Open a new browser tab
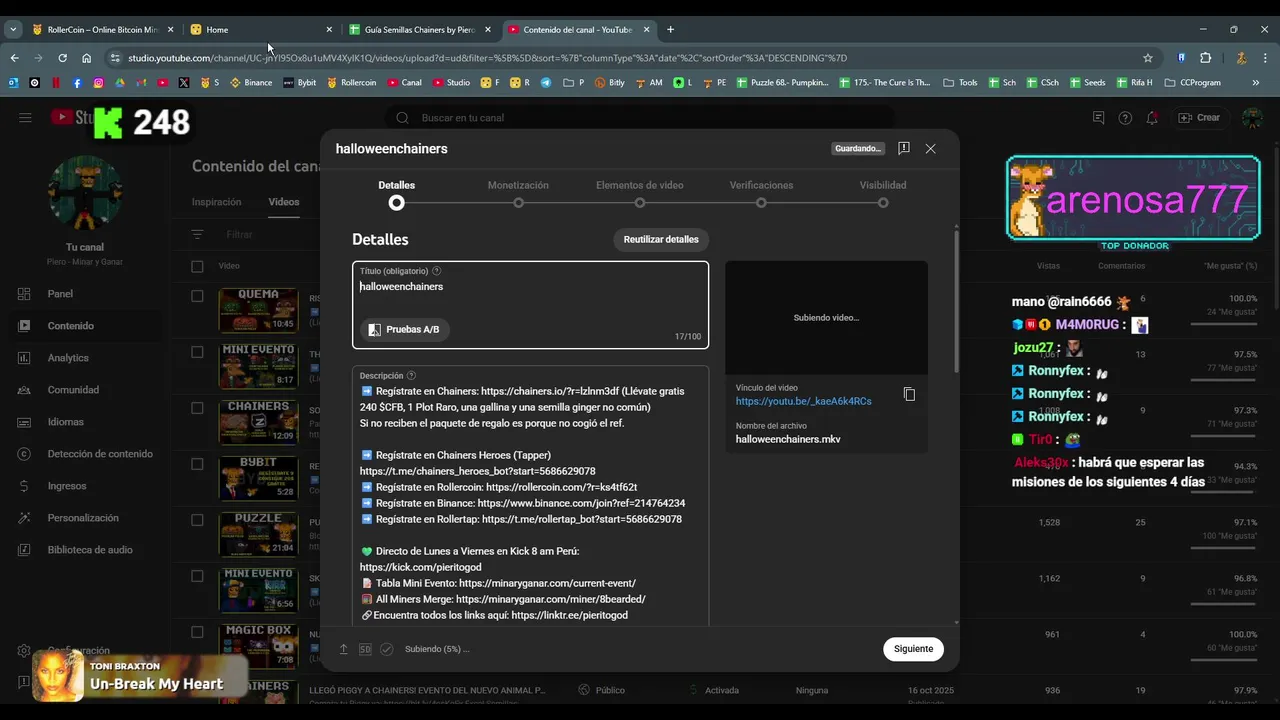The width and height of the screenshot is (1280, 720). coord(670,29)
